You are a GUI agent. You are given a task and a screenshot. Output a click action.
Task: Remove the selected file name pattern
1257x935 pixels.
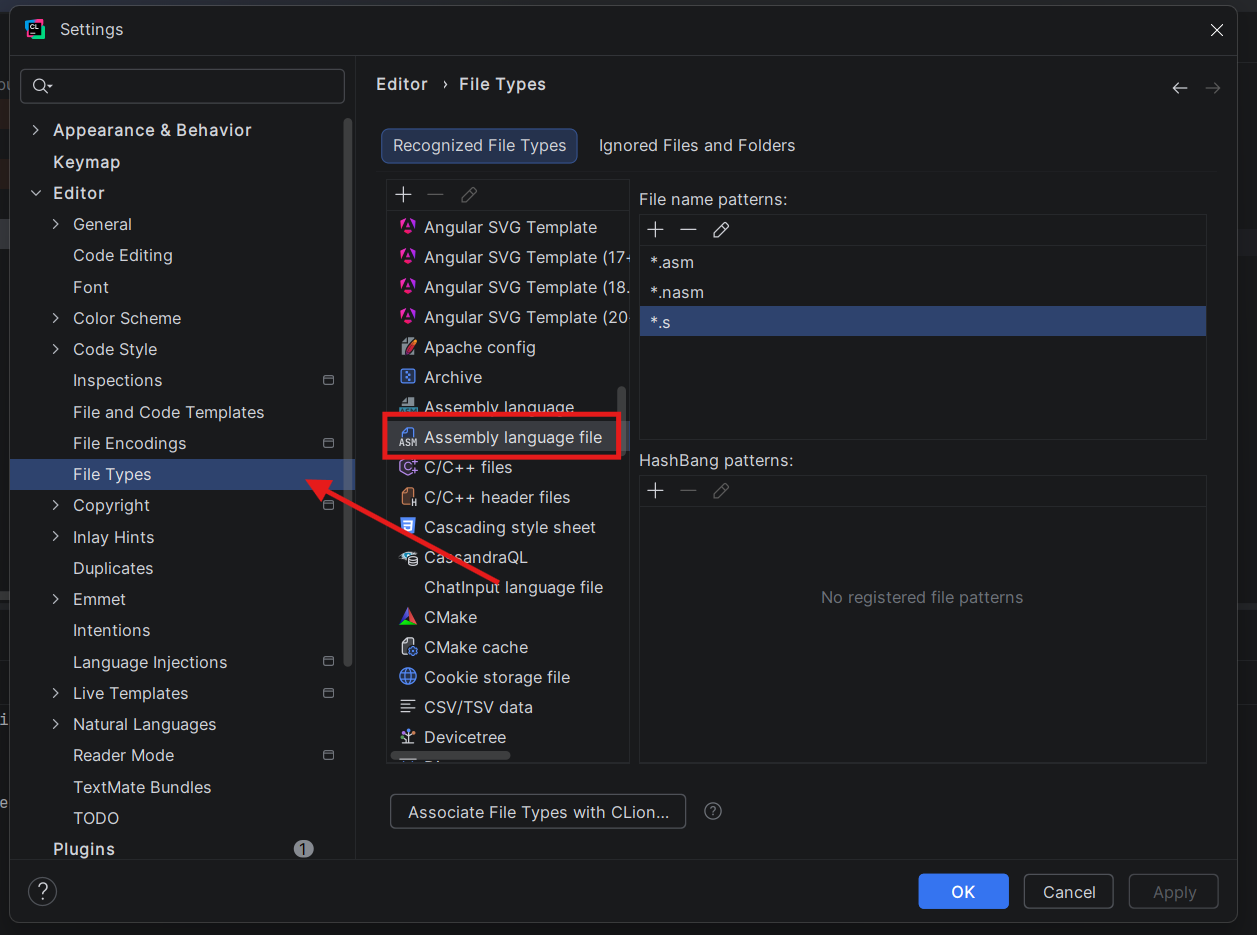[688, 230]
